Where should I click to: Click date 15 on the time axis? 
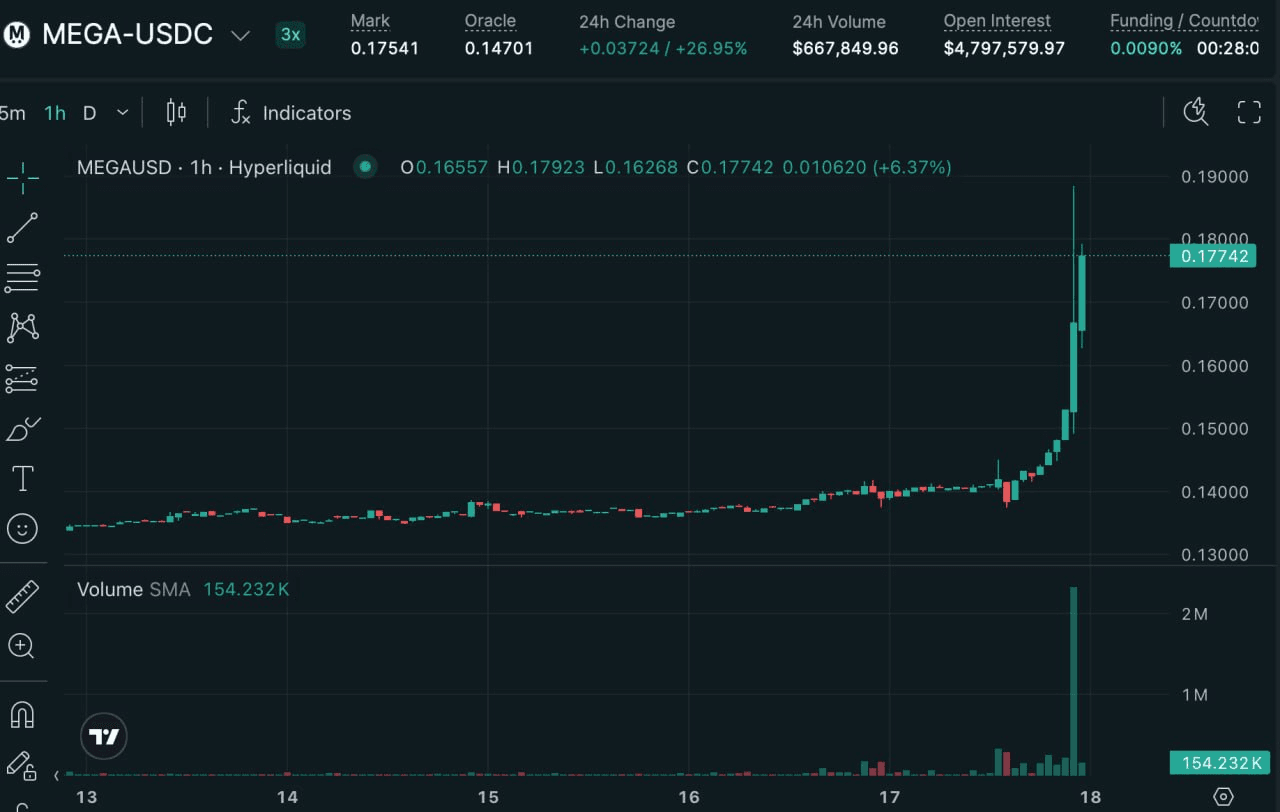(x=488, y=797)
